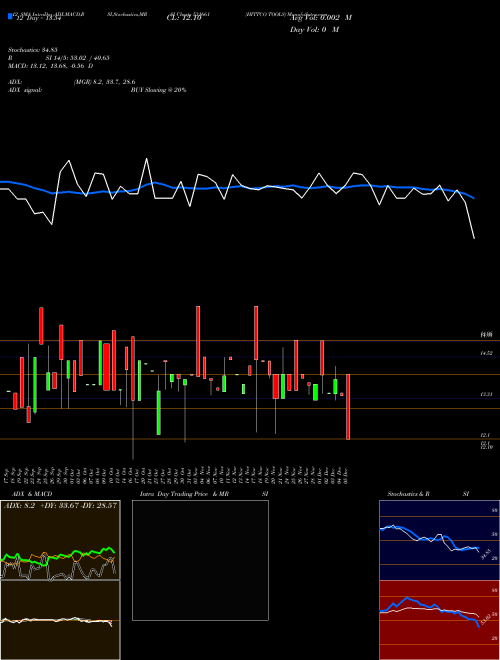
Task: Select the CL: 12.10 closing price text
Action: click(184, 18)
